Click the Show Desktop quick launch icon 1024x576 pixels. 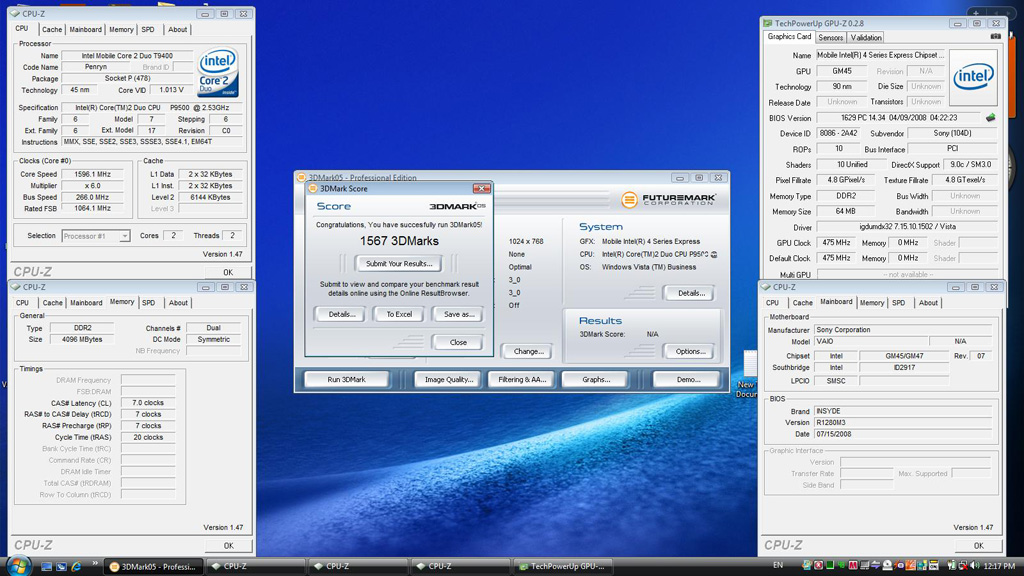46,566
